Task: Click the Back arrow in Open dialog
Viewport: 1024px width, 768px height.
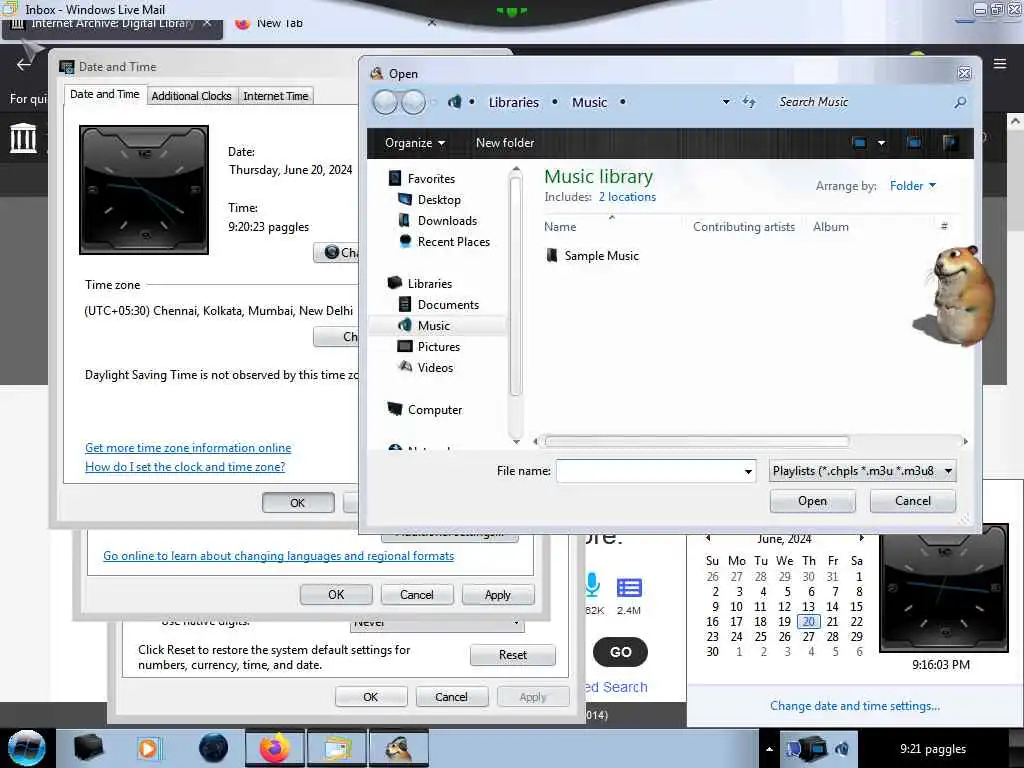Action: tap(385, 103)
